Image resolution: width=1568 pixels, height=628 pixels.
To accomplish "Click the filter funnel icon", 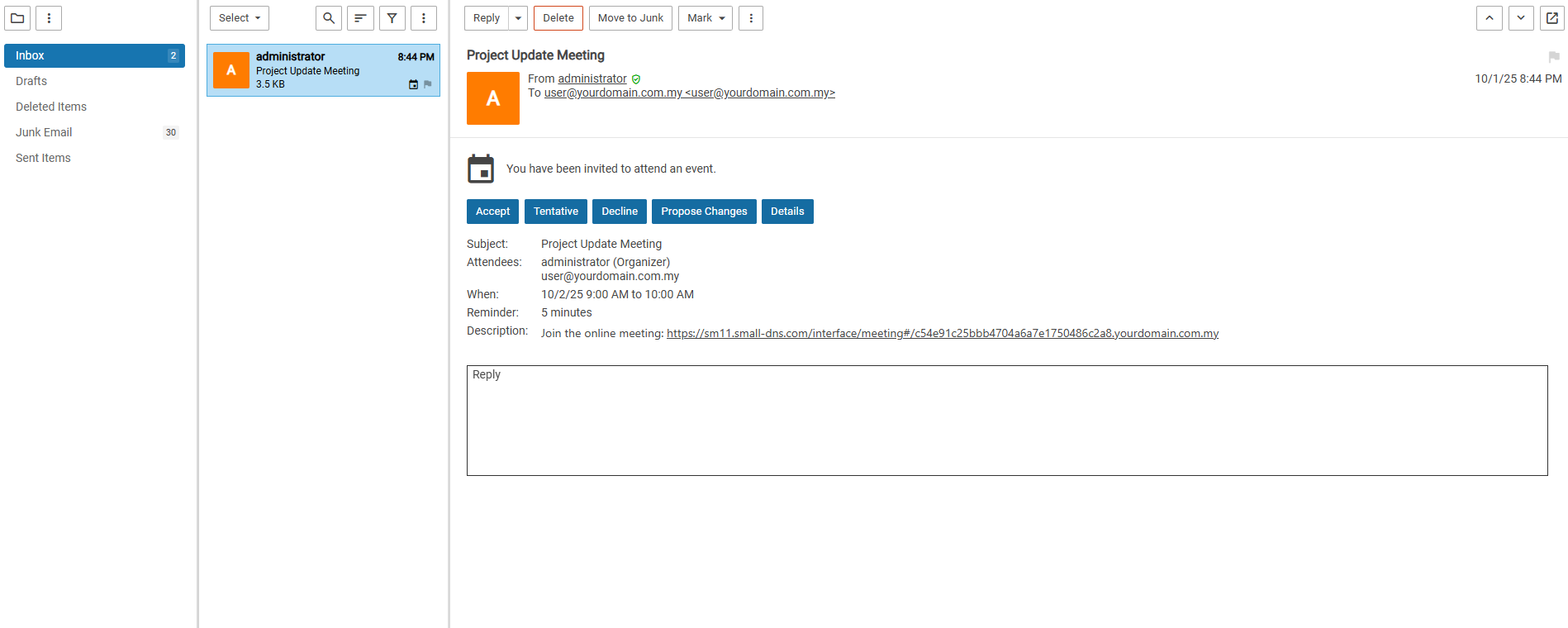I will [x=392, y=18].
